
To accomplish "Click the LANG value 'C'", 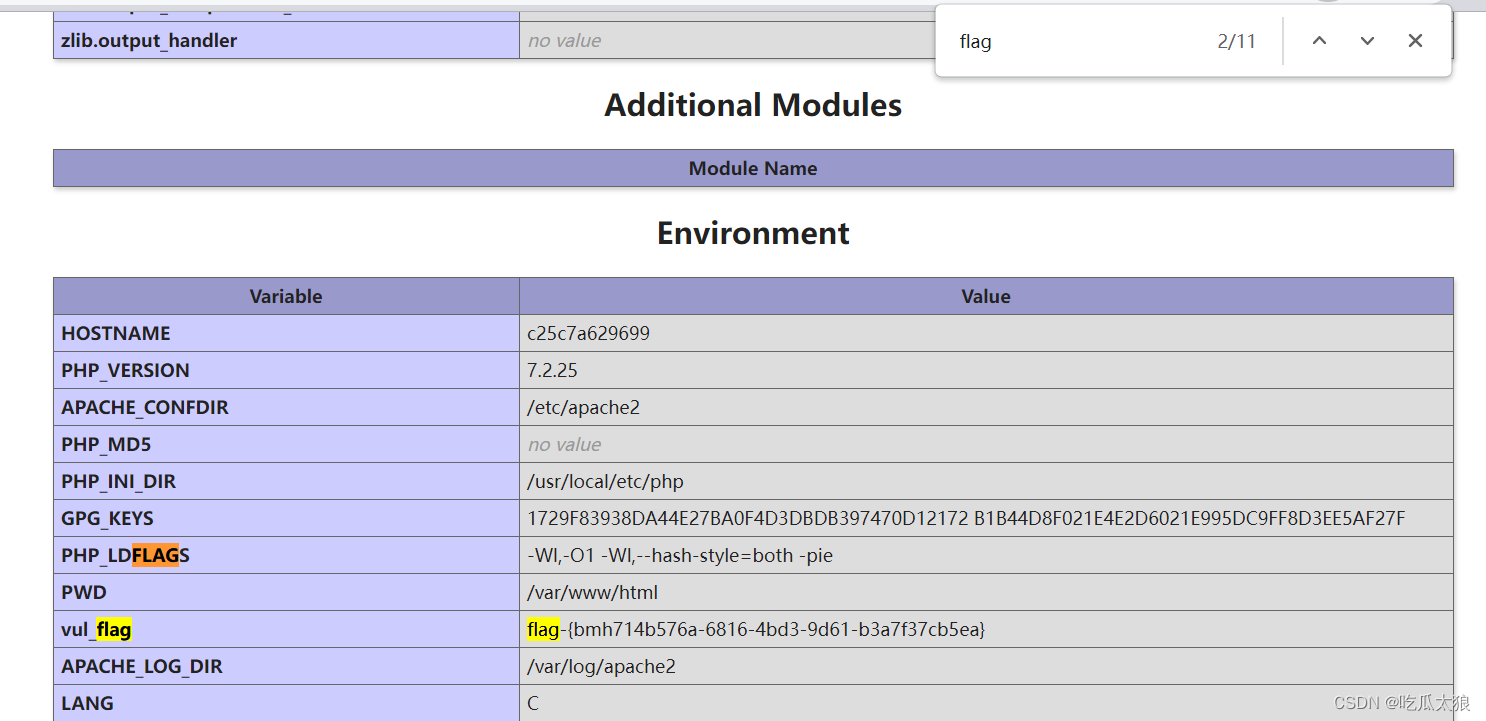I will (x=533, y=703).
